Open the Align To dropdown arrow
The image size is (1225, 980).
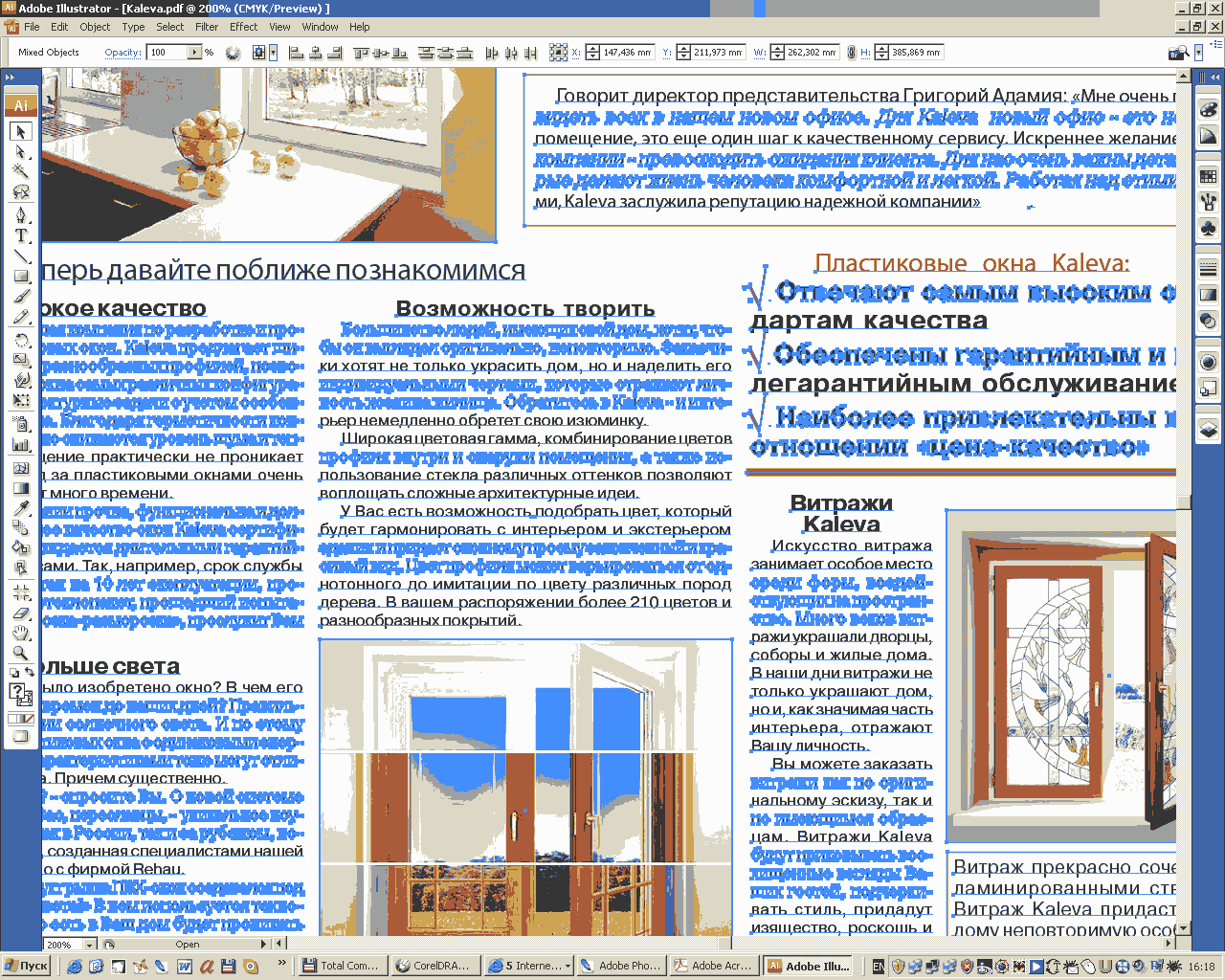(x=273, y=53)
